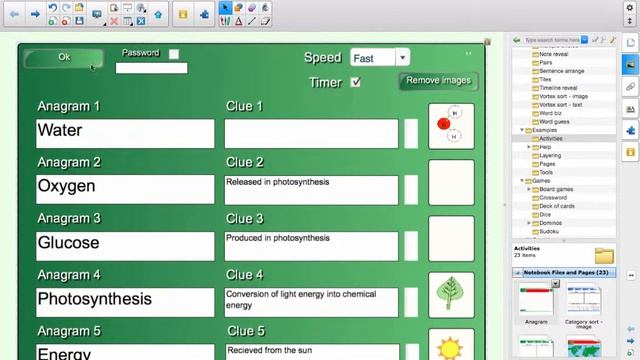Open the Add-ons puzzle sidebar tab
Viewport: 640px width, 360px height.
click(x=630, y=131)
